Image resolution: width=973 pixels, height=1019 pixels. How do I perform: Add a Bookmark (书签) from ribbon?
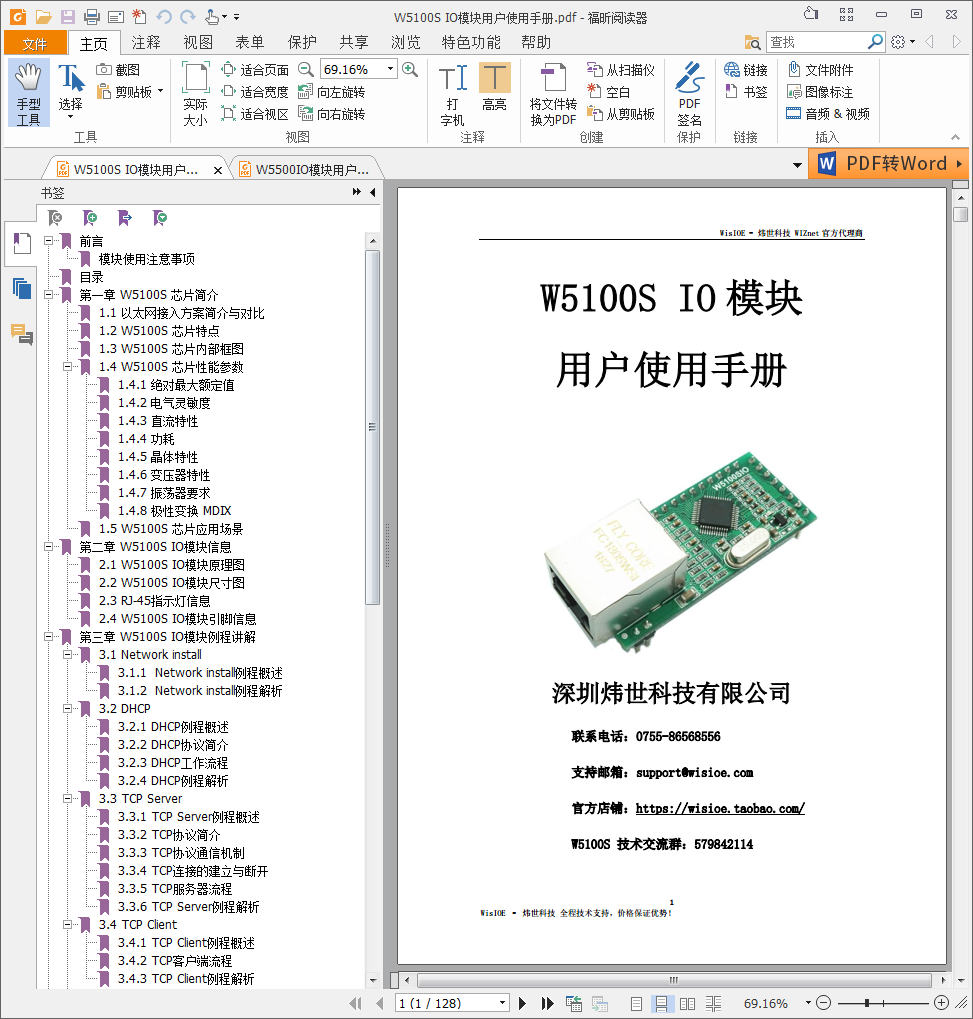746,92
